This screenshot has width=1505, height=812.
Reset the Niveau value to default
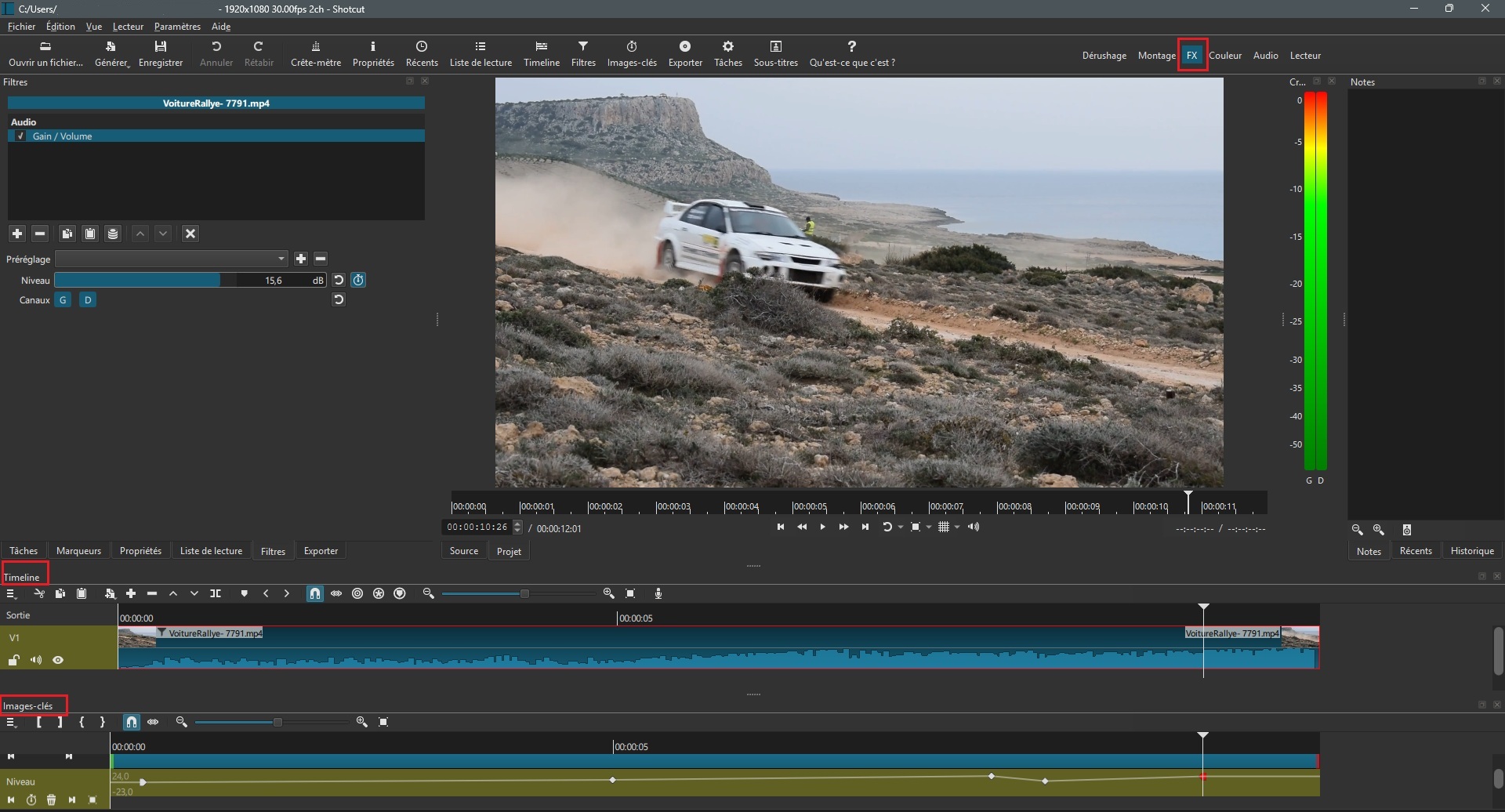coord(339,280)
